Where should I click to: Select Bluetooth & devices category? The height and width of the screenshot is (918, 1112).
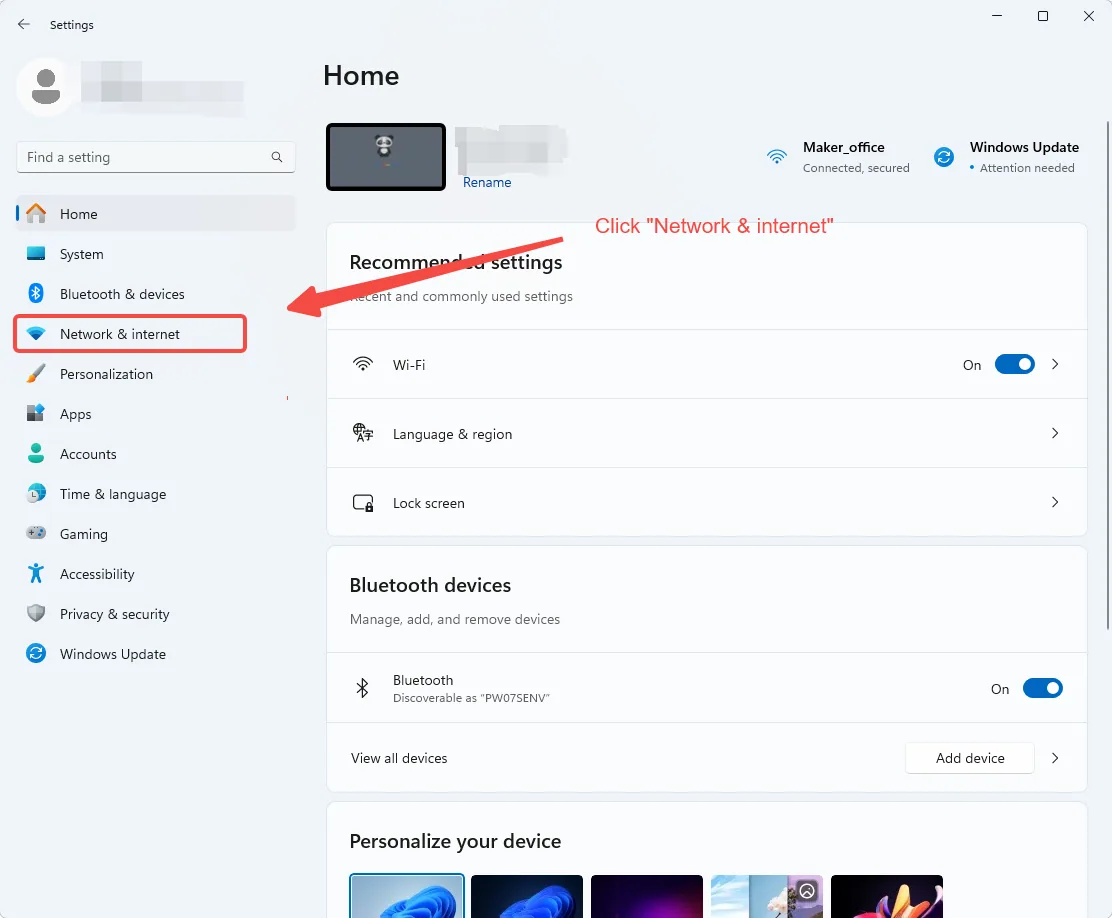[x=155, y=293]
